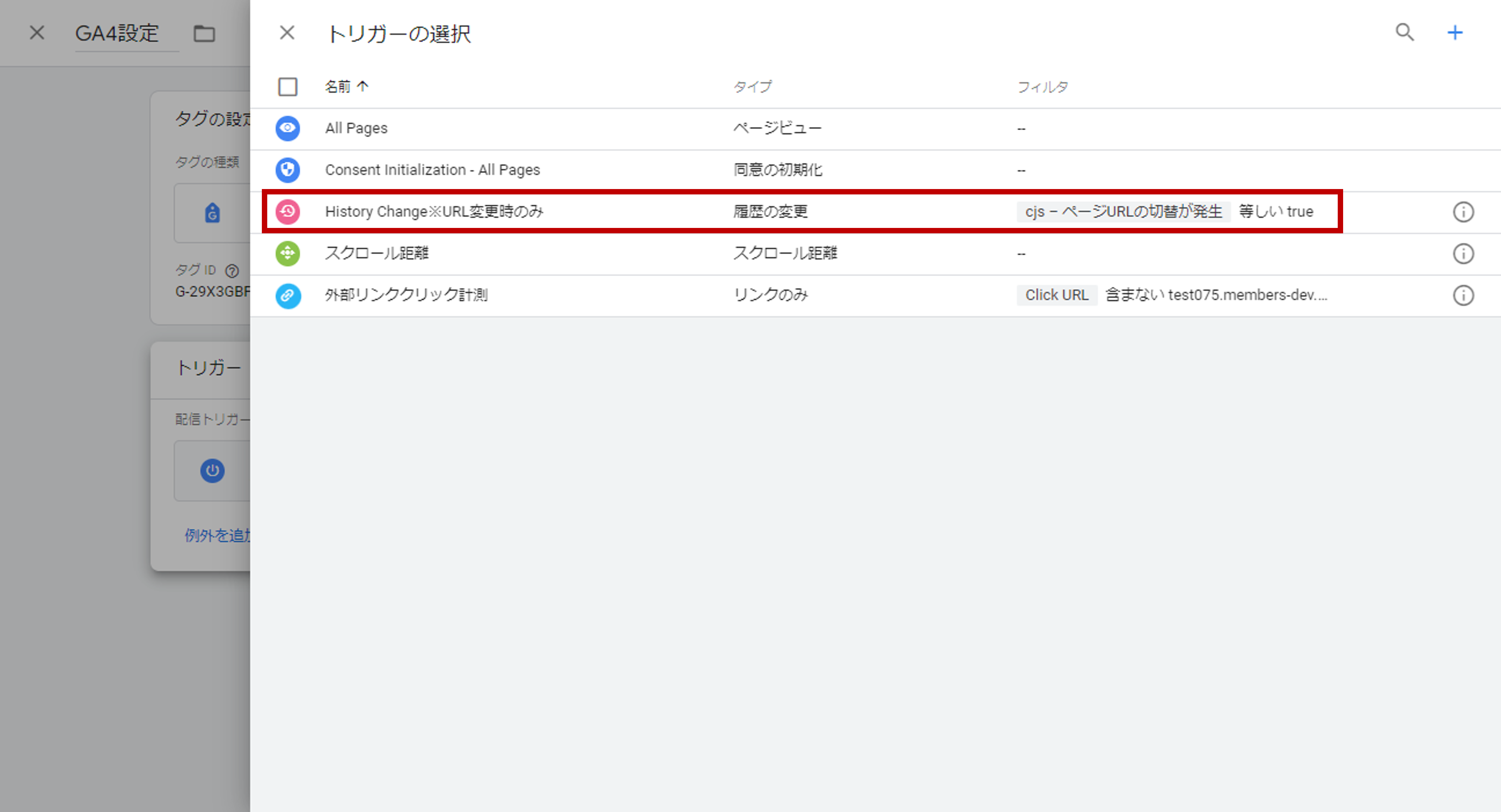Click the History Change trigger icon

[287, 211]
